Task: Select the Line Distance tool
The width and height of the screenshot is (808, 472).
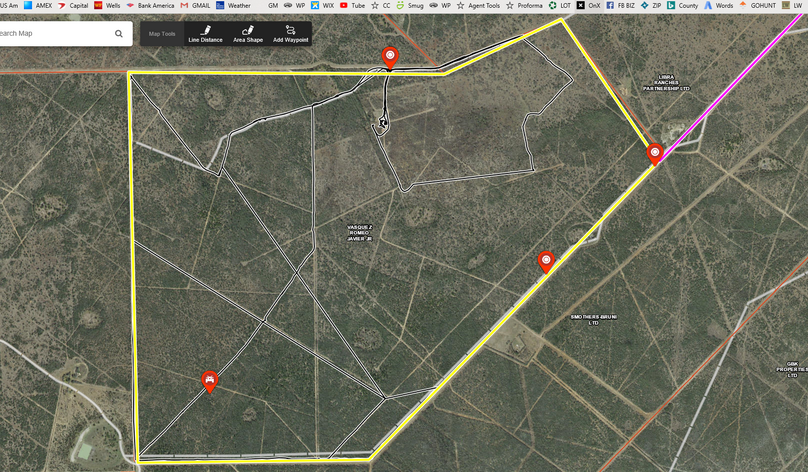Action: (205, 34)
